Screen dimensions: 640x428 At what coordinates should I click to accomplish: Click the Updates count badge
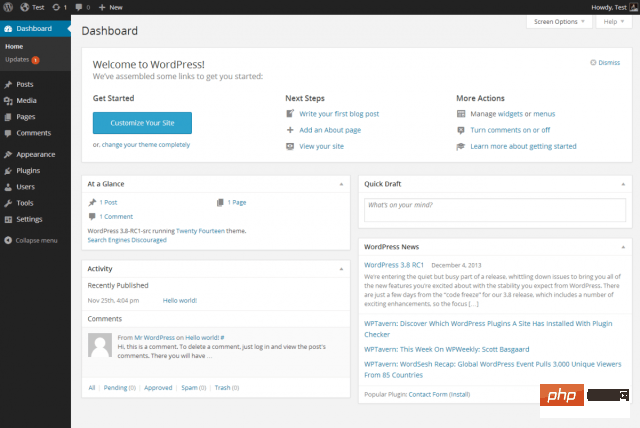click(x=36, y=60)
